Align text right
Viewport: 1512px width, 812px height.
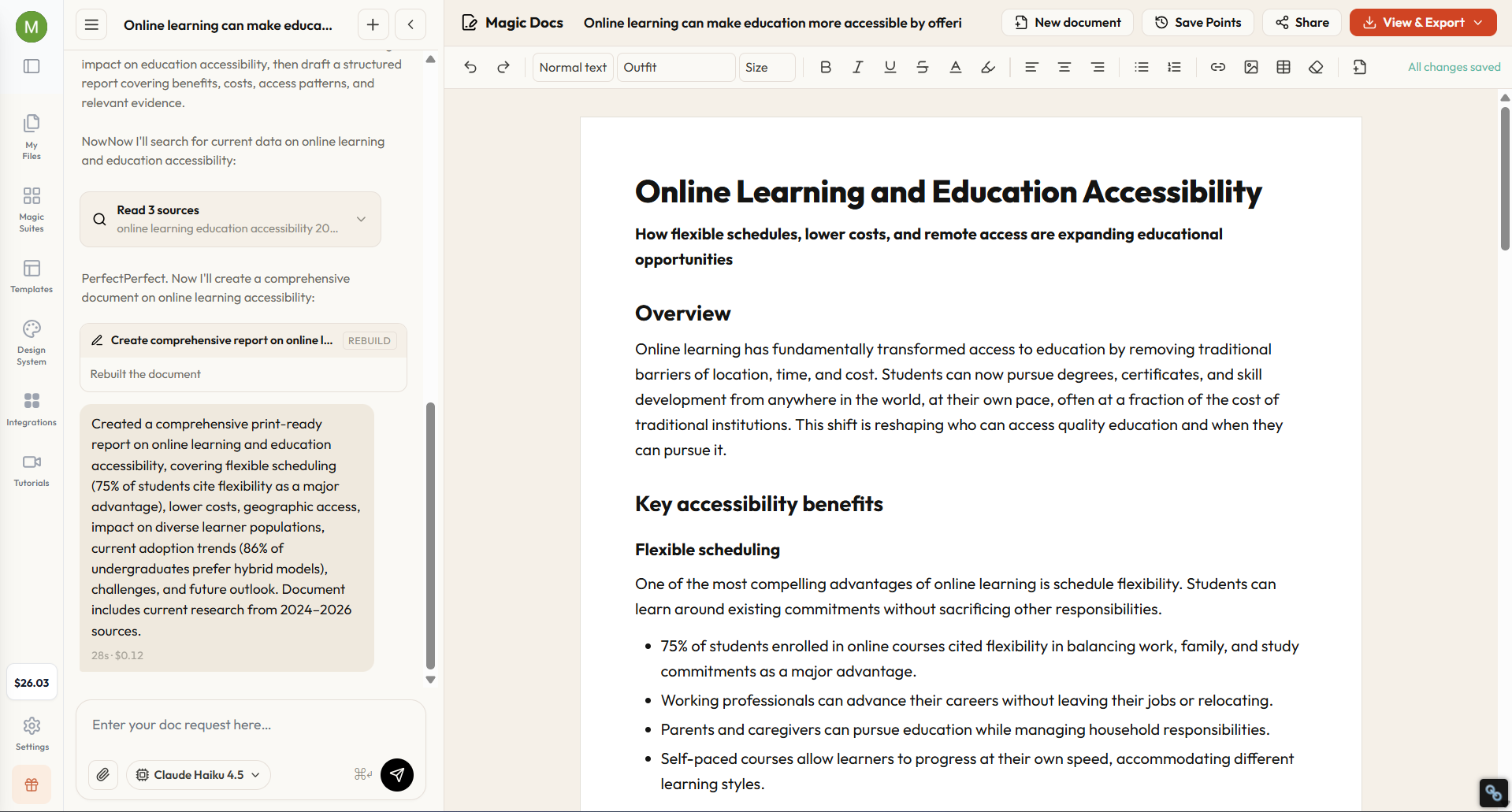point(1098,67)
